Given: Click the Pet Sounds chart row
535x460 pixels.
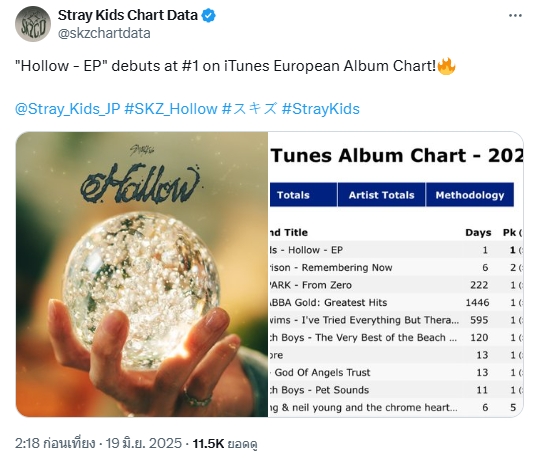Looking at the screenshot, I should coord(396,390).
